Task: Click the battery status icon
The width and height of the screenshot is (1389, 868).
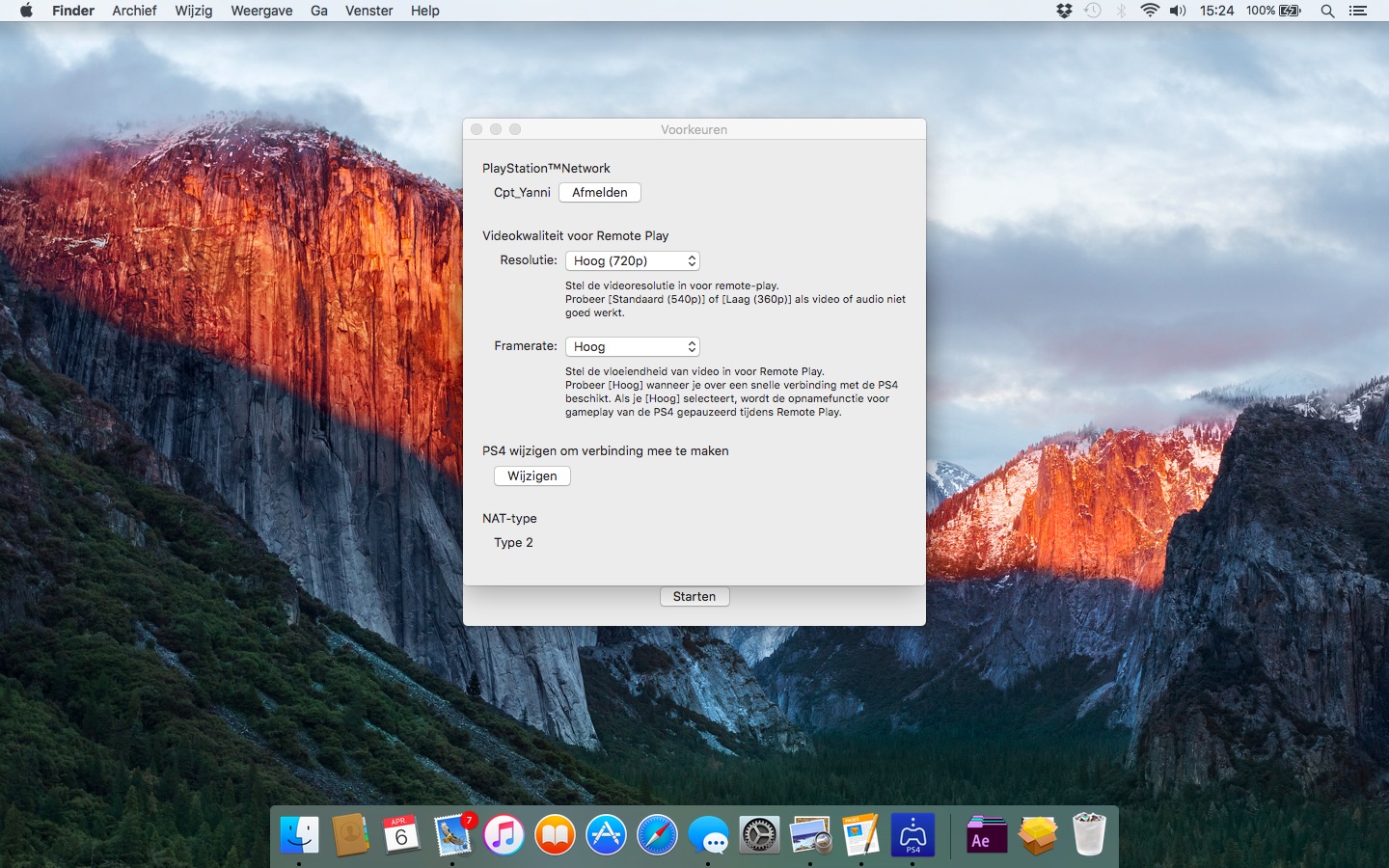Action: coord(1290,11)
